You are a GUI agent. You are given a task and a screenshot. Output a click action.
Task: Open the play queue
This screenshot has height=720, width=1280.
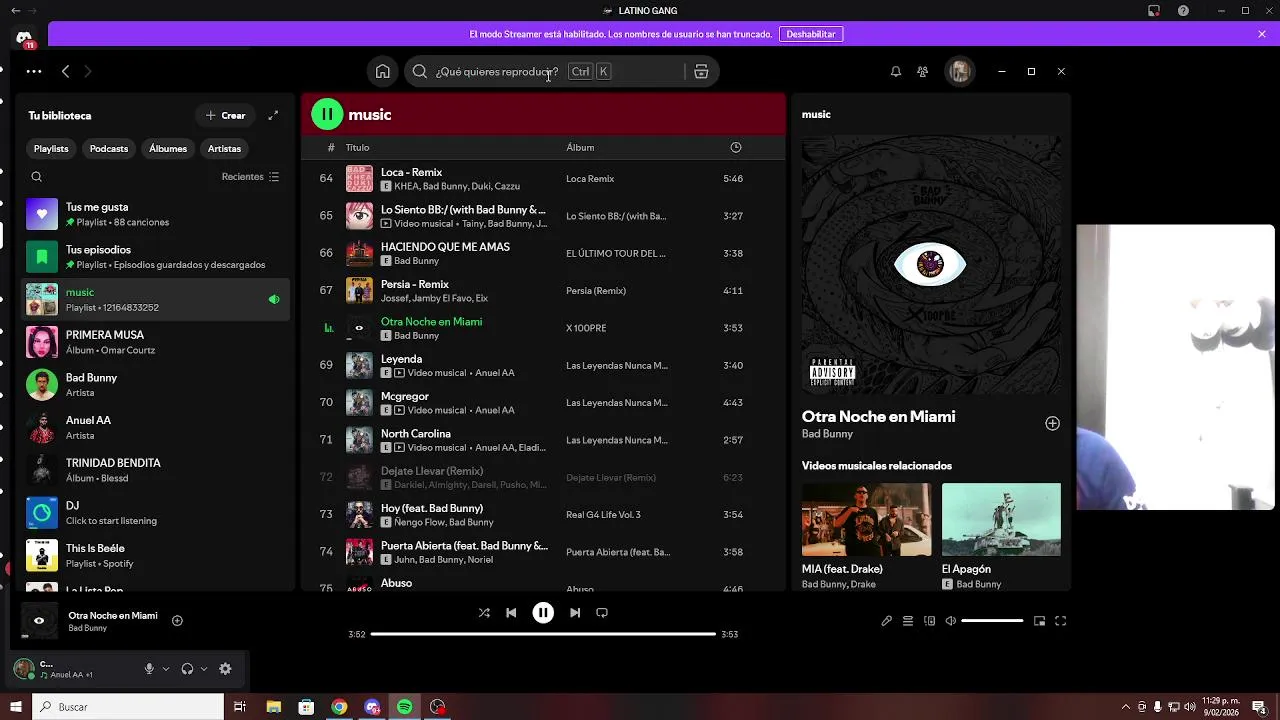908,621
